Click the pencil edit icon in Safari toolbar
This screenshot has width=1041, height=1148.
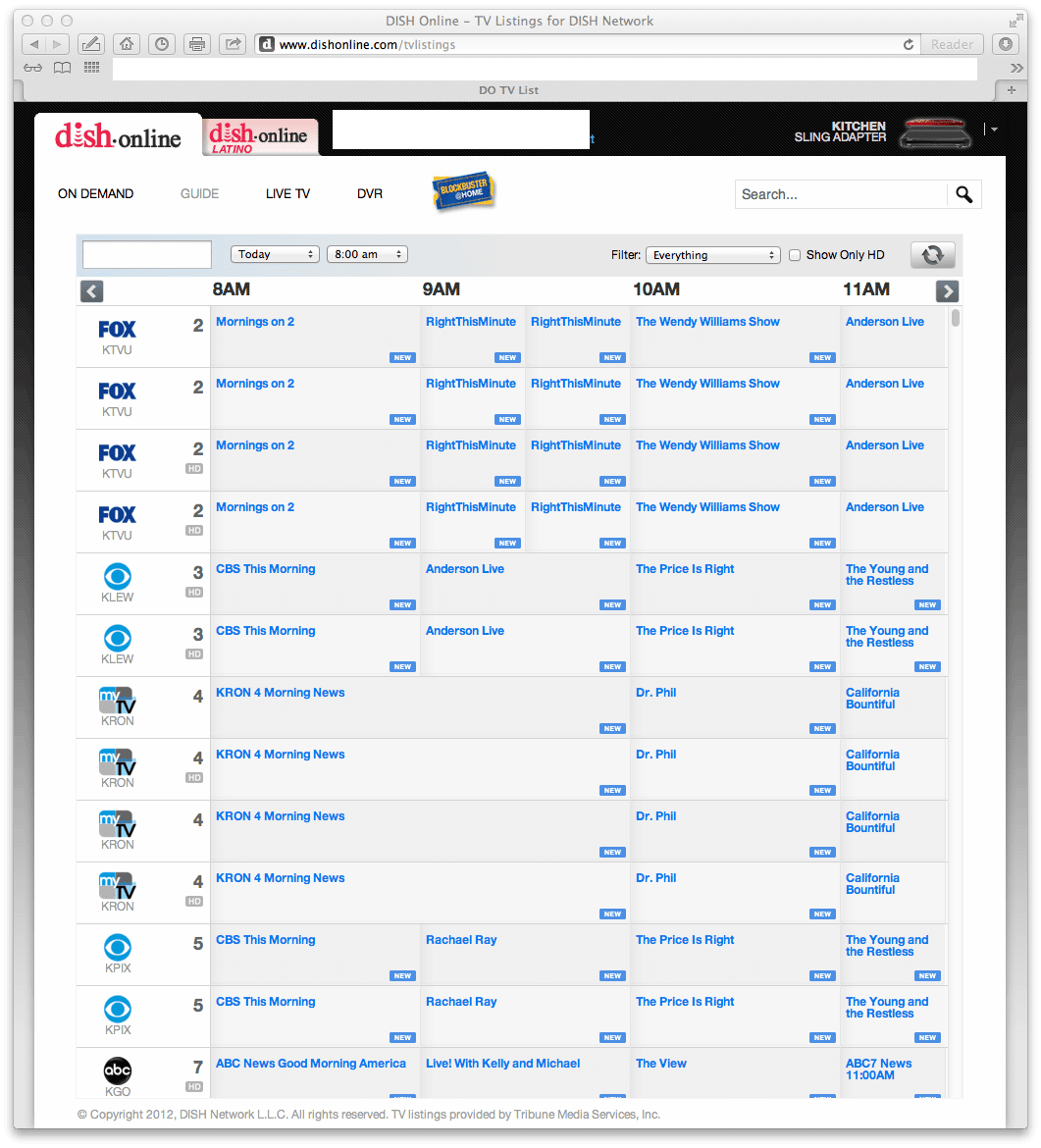click(x=91, y=45)
